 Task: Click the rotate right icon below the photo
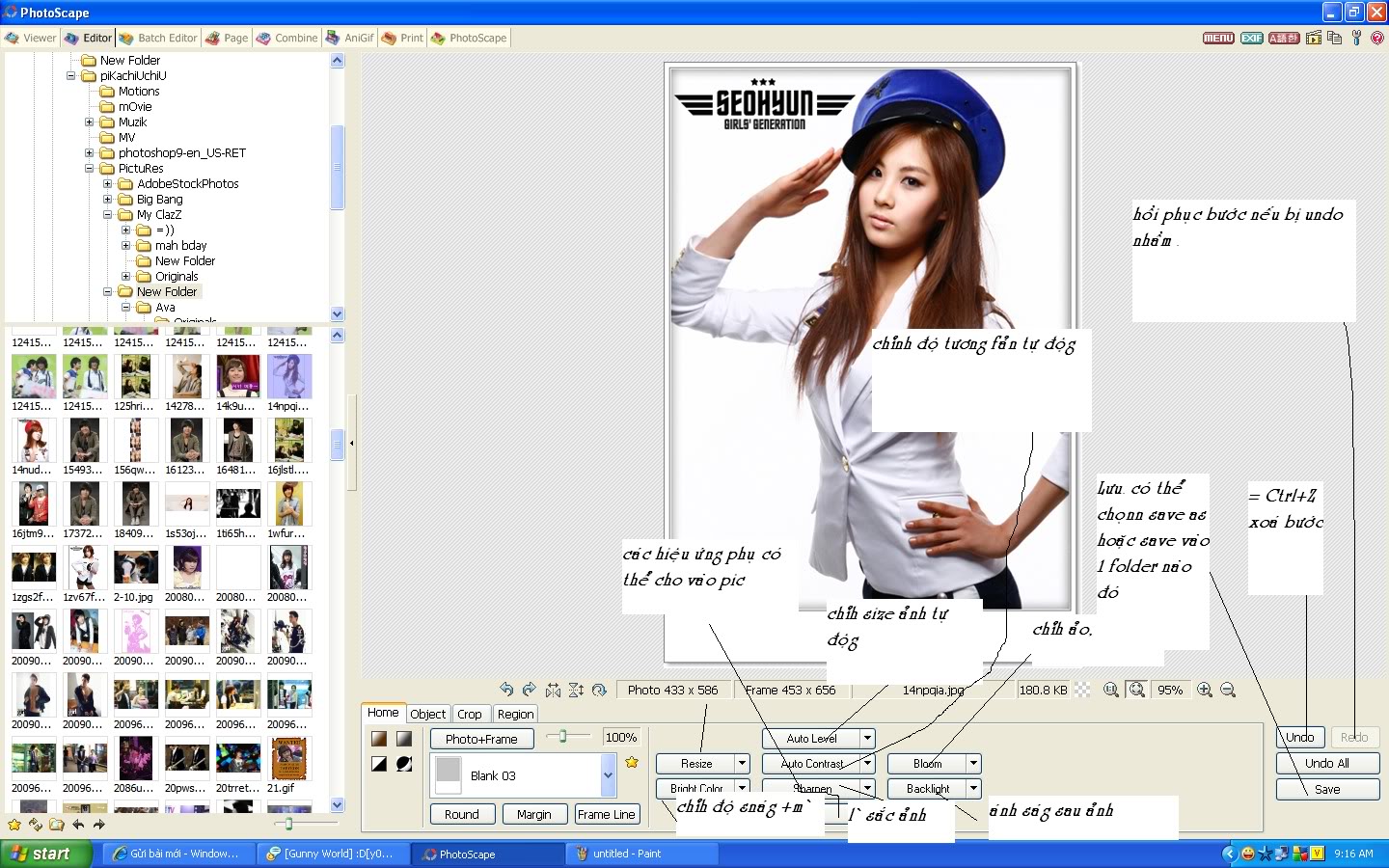529,690
